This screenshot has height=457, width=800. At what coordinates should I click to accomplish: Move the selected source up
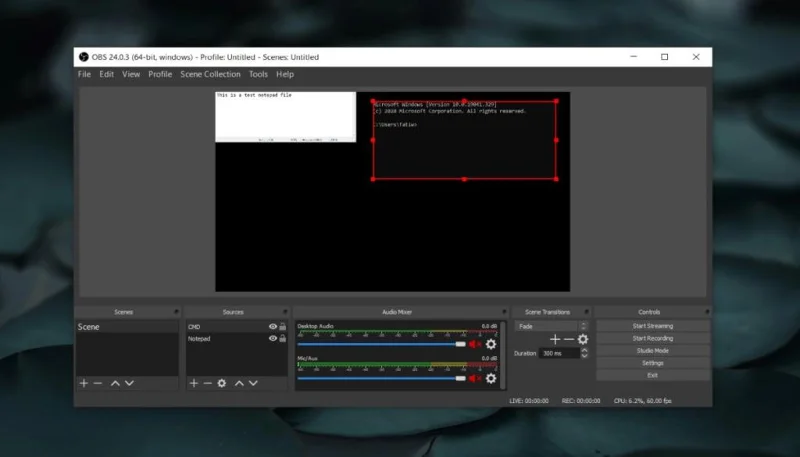coord(240,383)
